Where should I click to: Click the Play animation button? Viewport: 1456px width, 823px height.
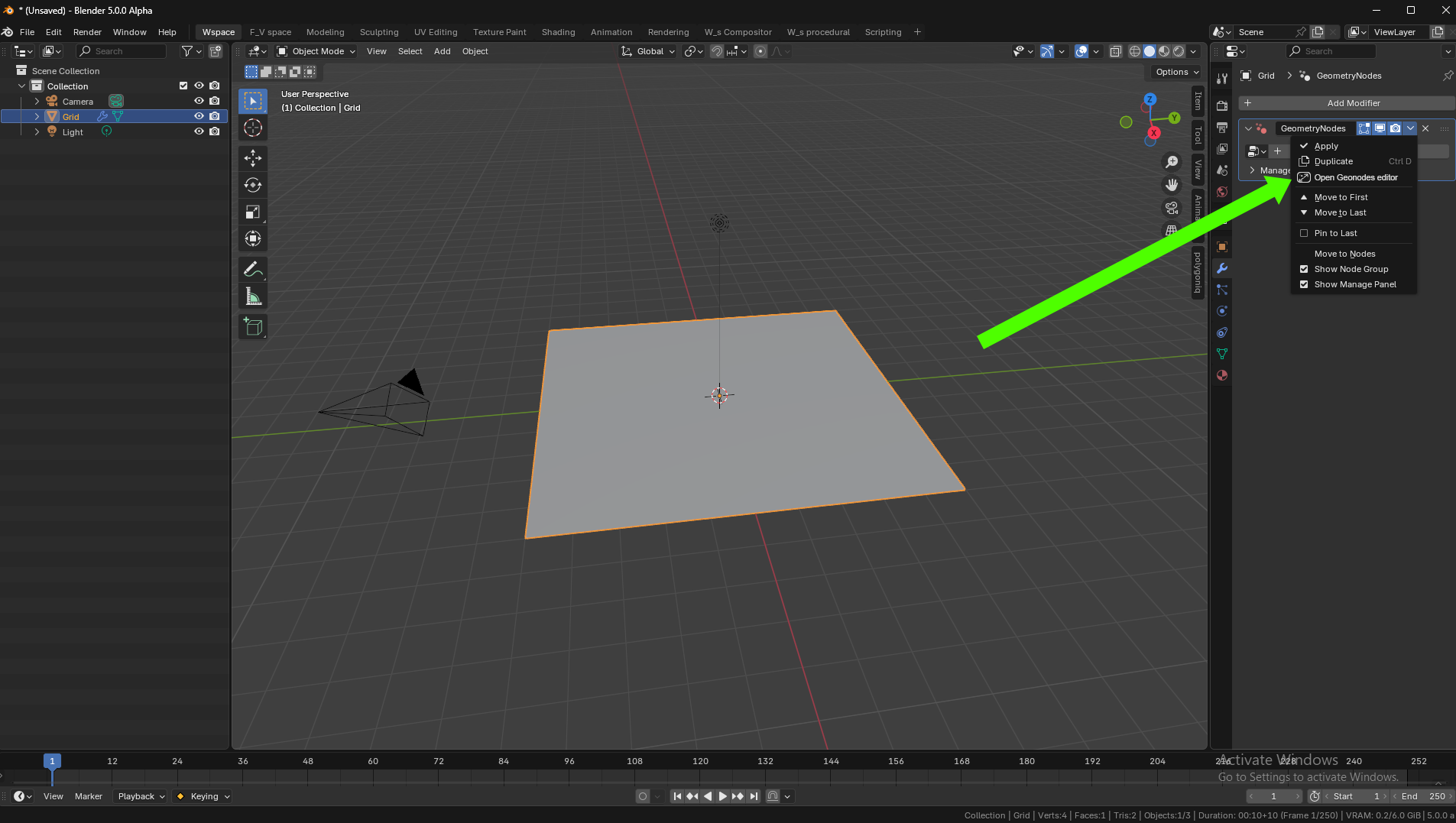coord(722,796)
